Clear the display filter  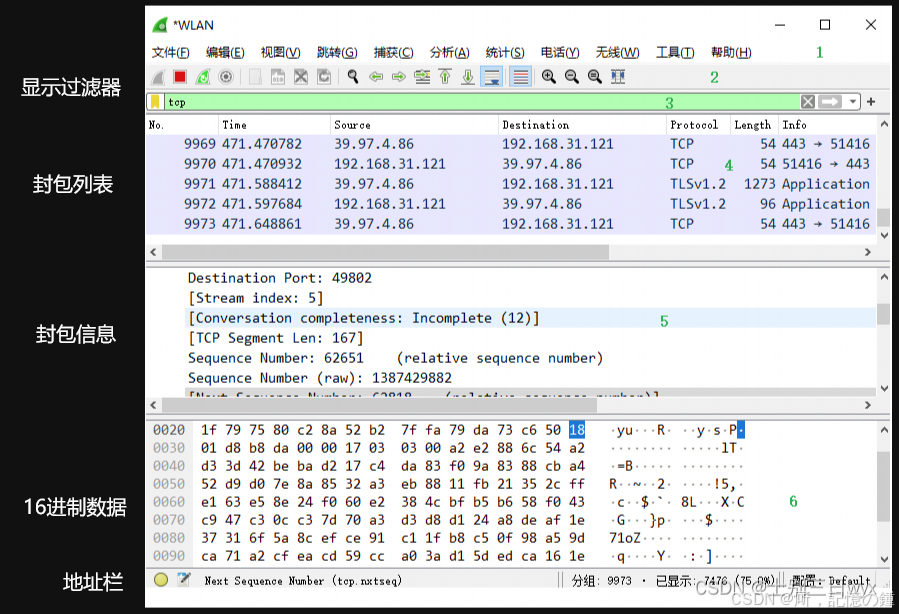coord(808,102)
